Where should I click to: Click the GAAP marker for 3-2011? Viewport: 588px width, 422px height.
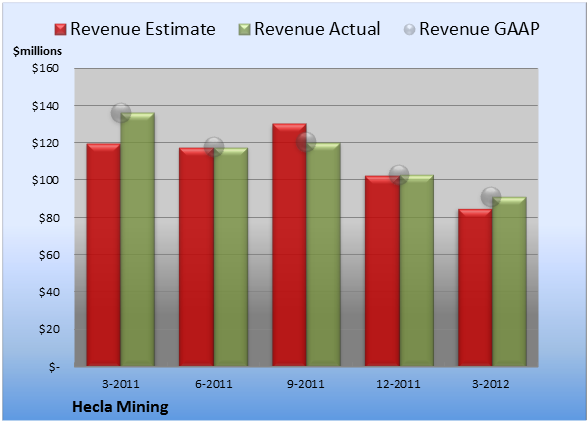pyautogui.click(x=121, y=113)
